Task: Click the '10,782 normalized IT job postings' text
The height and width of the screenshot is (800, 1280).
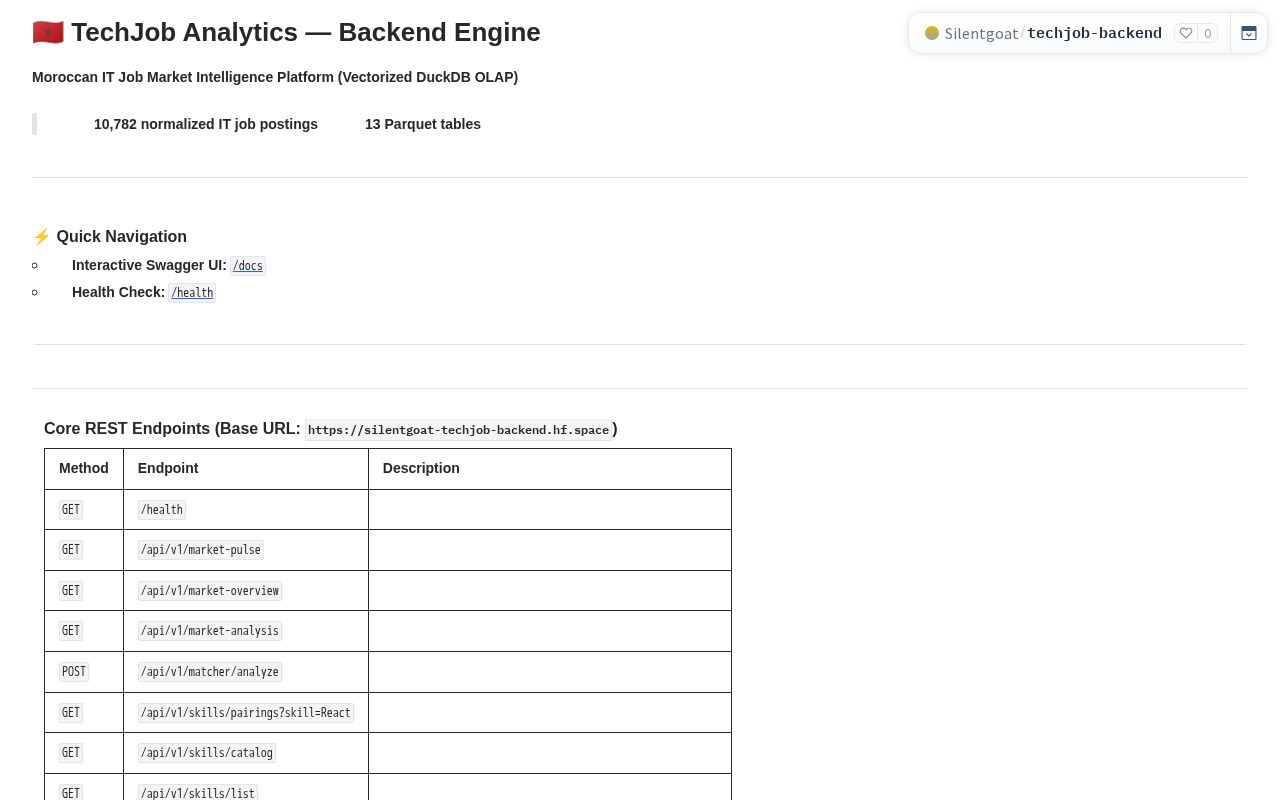Action: [x=206, y=124]
